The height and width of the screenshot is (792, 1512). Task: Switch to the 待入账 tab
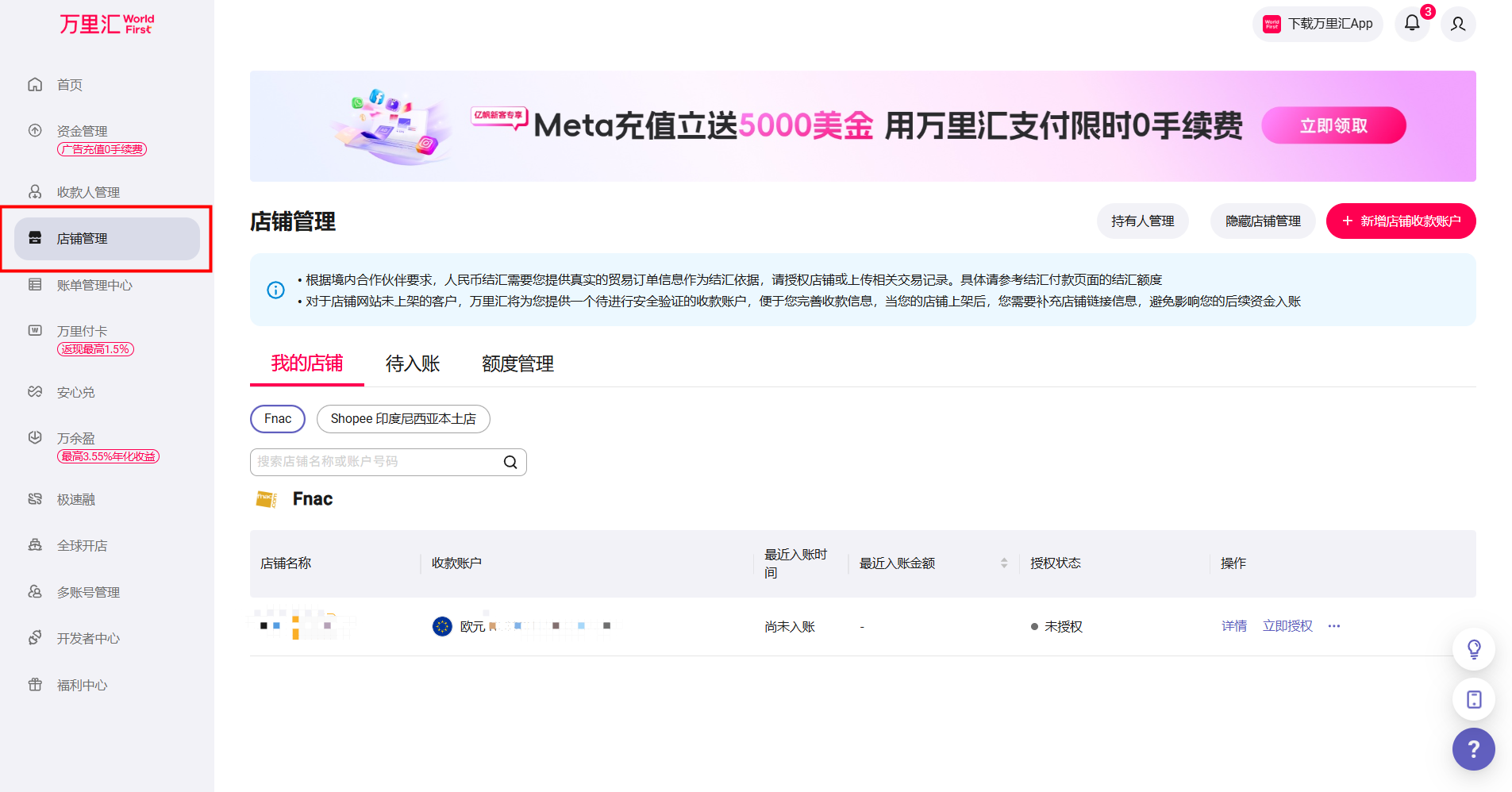[x=413, y=363]
